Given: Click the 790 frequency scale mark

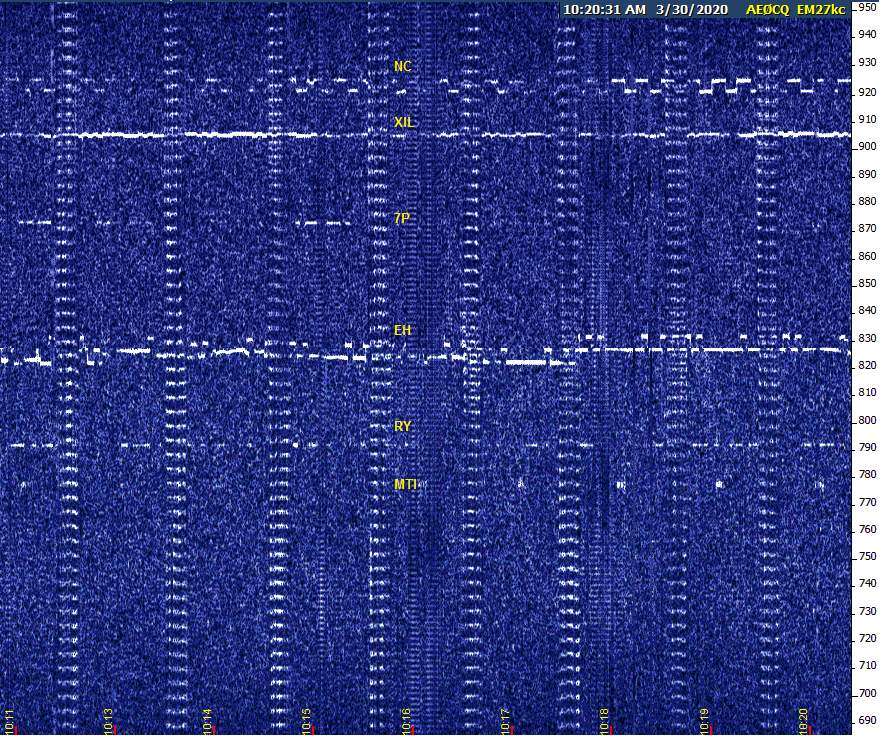Looking at the screenshot, I should click(x=866, y=447).
